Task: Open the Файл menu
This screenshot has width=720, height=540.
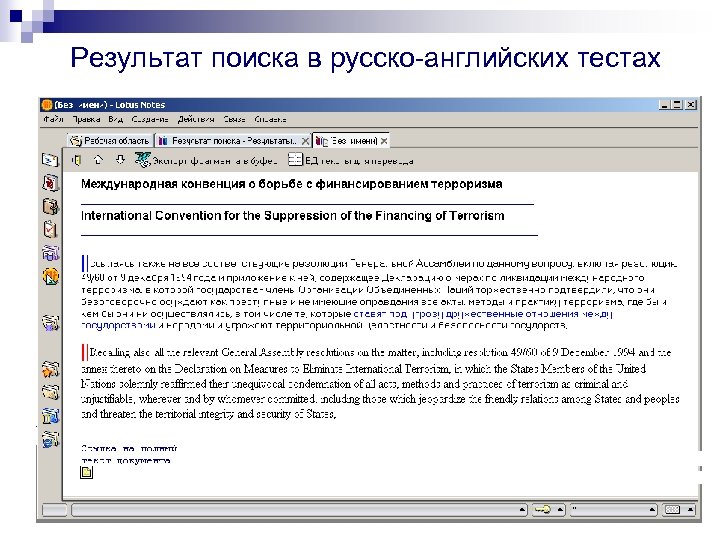Action: click(53, 119)
